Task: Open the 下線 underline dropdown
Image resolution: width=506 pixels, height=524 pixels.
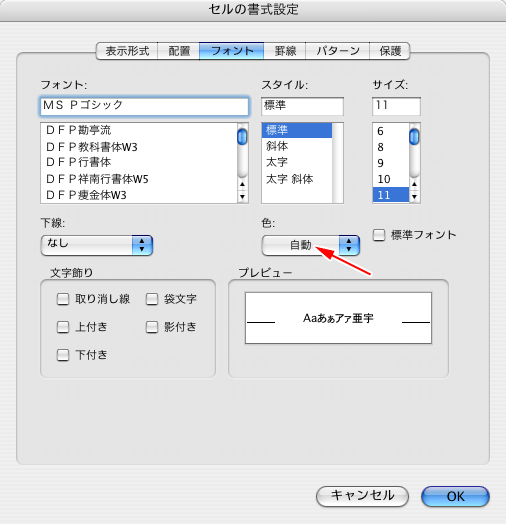Action: coord(97,245)
